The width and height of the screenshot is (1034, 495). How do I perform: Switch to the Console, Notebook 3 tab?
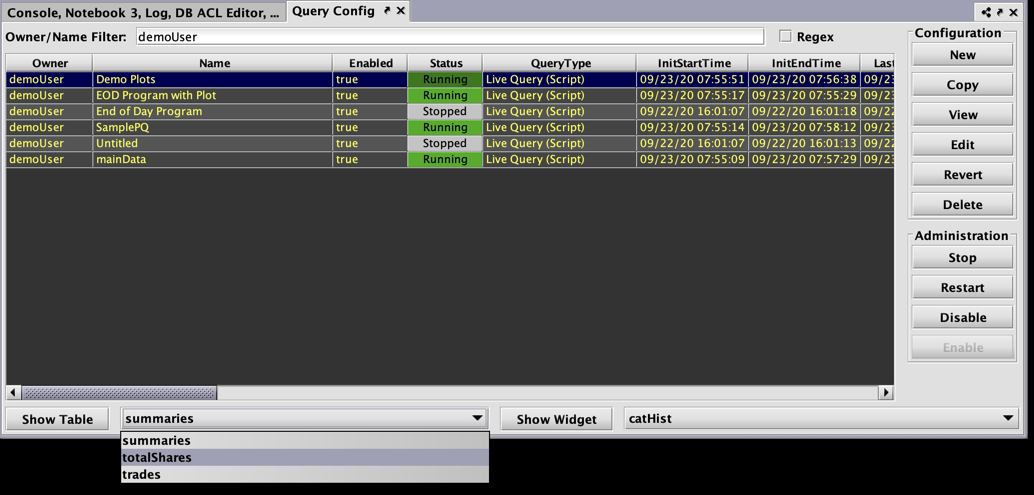pyautogui.click(x=143, y=13)
